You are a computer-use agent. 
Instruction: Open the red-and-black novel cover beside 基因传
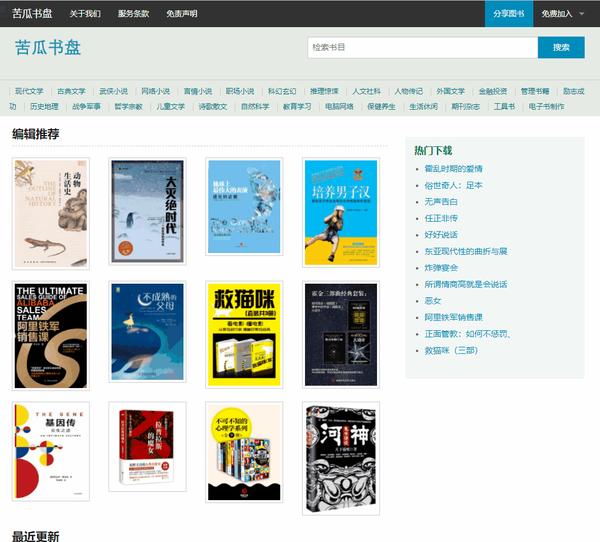(x=147, y=446)
